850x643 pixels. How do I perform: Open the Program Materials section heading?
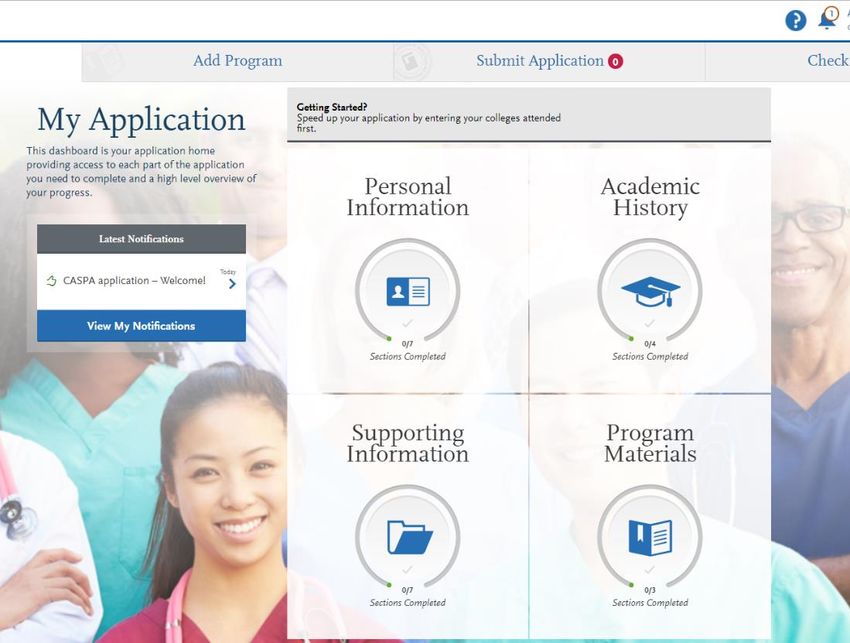[650, 443]
